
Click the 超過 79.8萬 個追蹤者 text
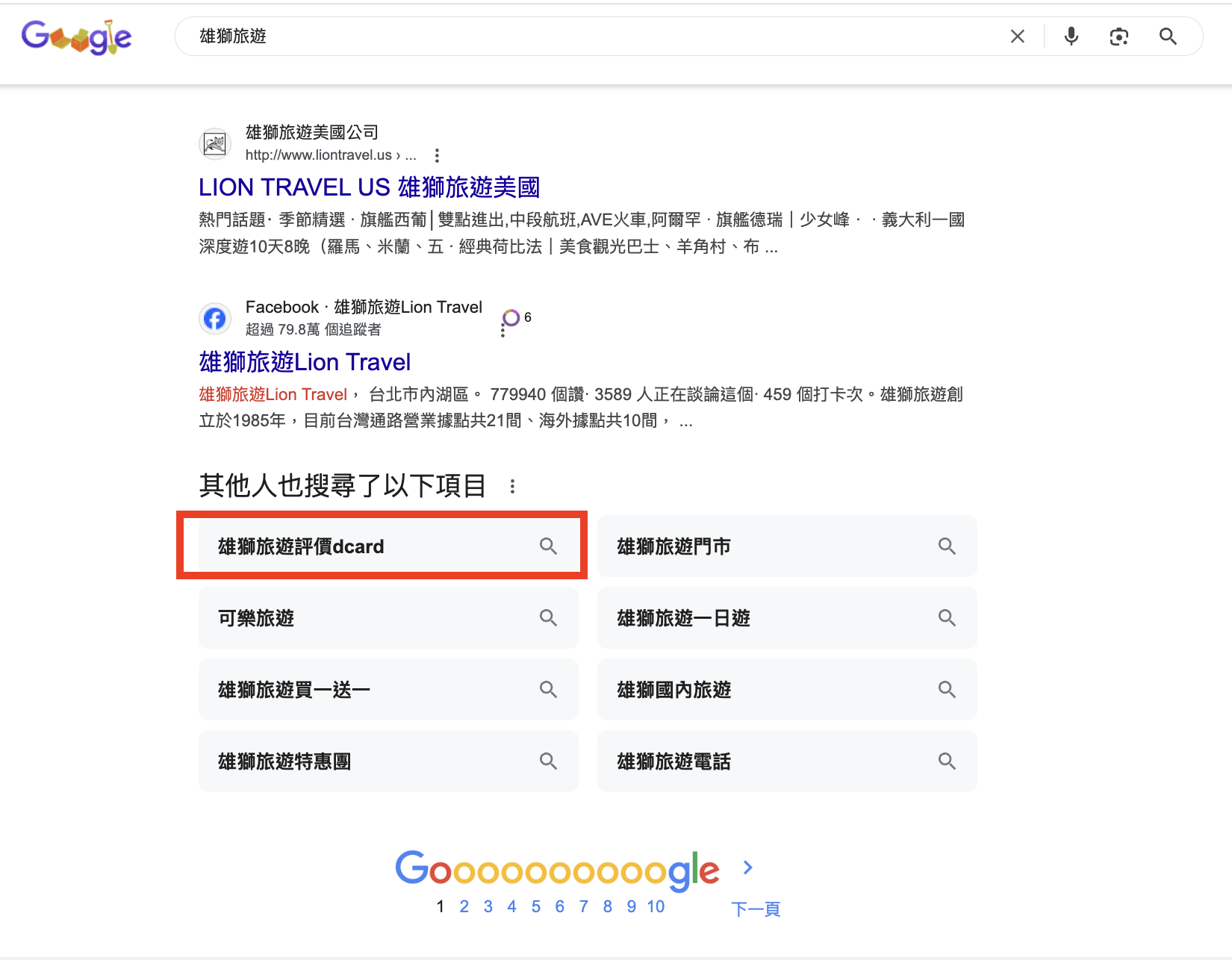tap(314, 329)
